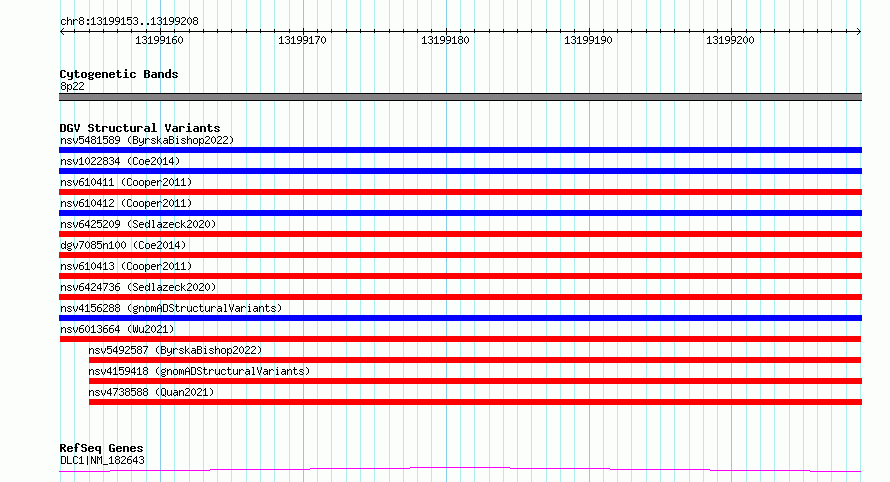Screen dimensions: 890x482
Task: Open dgv7085n100 (Coe2014) variant label
Action: click(123, 245)
